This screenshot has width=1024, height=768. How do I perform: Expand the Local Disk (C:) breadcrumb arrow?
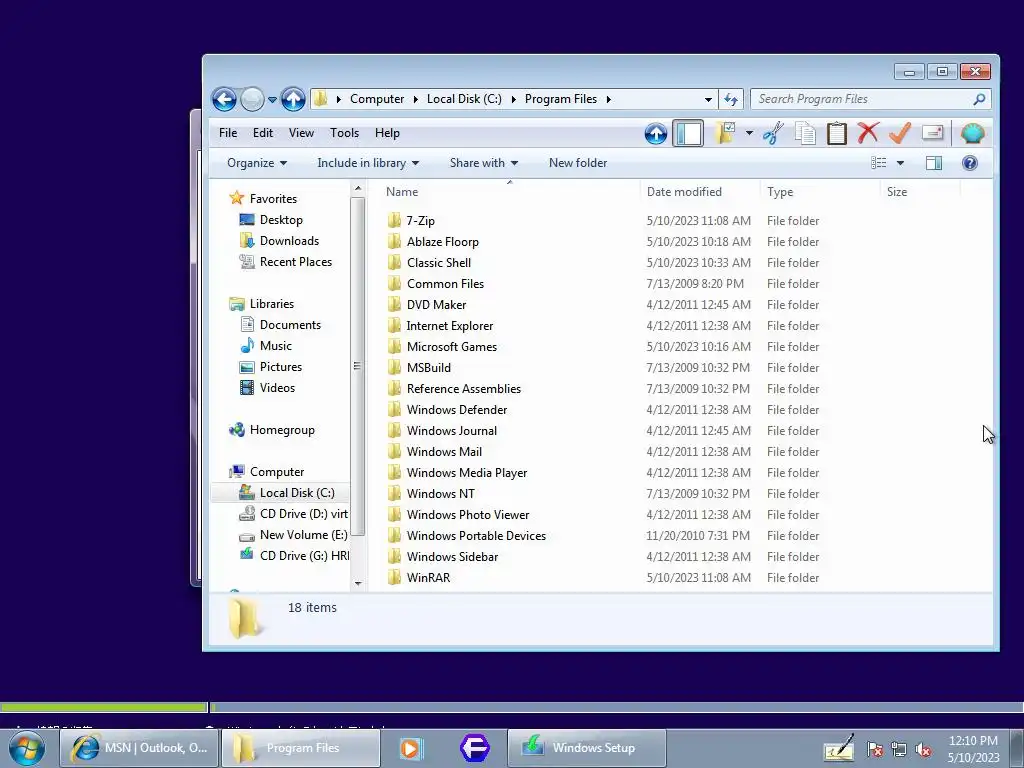pos(513,99)
